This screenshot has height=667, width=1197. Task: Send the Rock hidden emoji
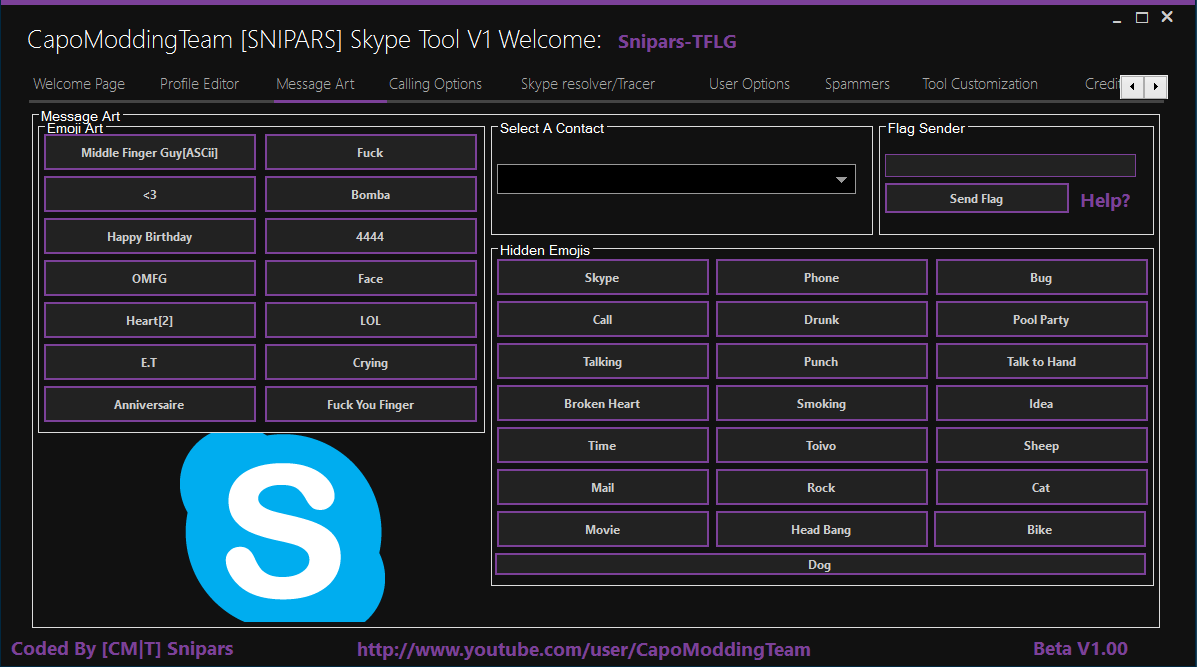pos(821,488)
